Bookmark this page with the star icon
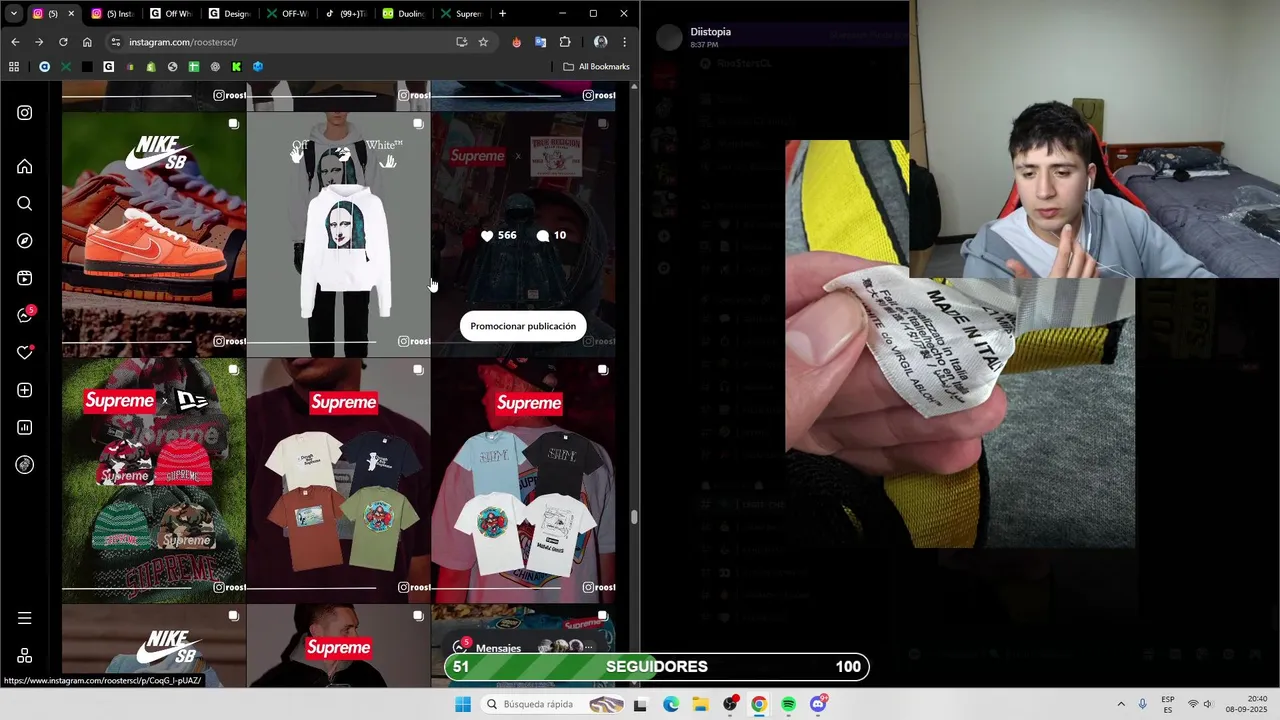 tap(483, 42)
